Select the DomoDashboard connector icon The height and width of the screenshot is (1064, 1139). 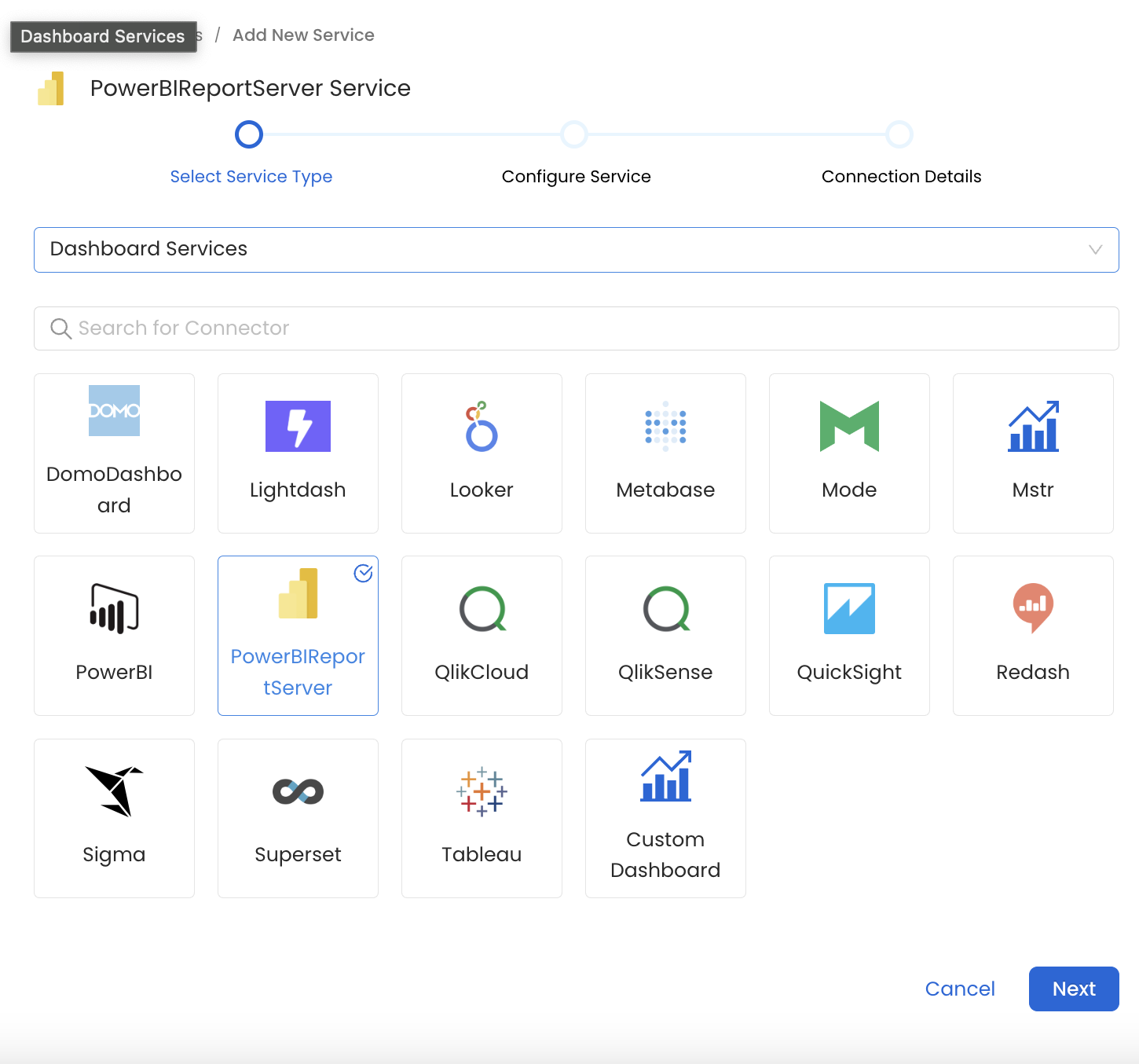click(114, 411)
